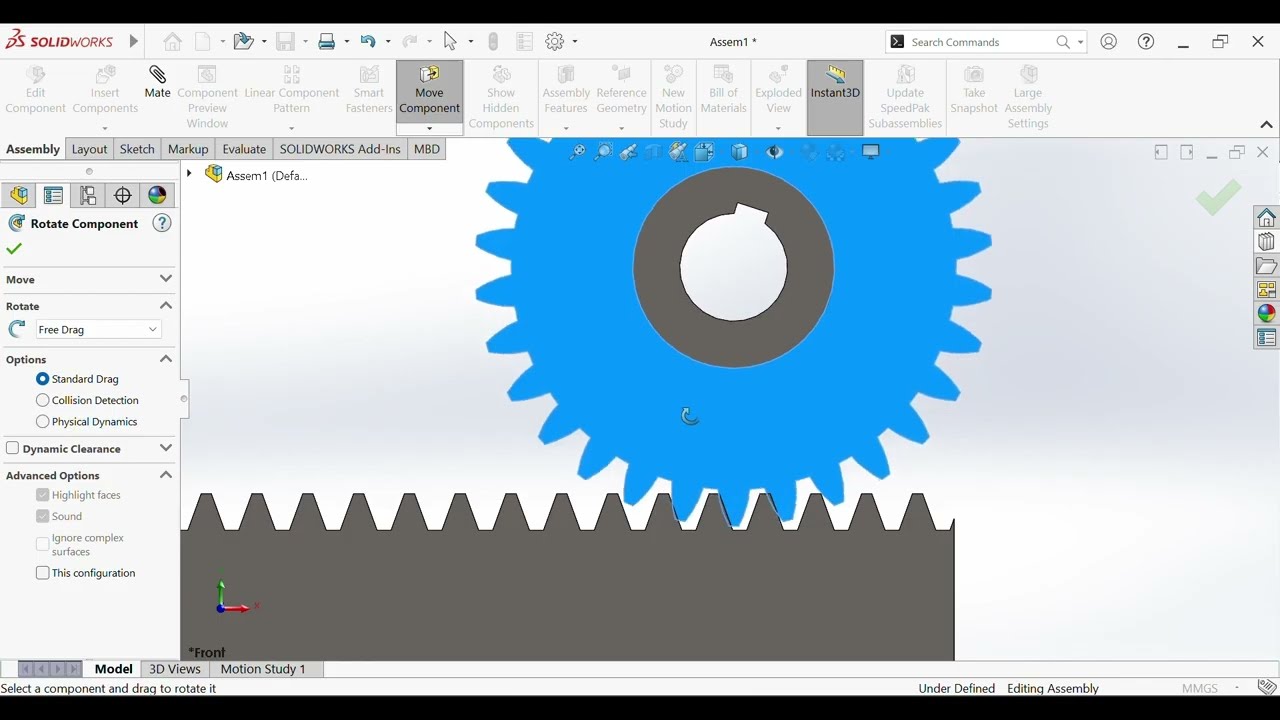Click the user login account icon
1280x720 pixels.
tap(1108, 41)
